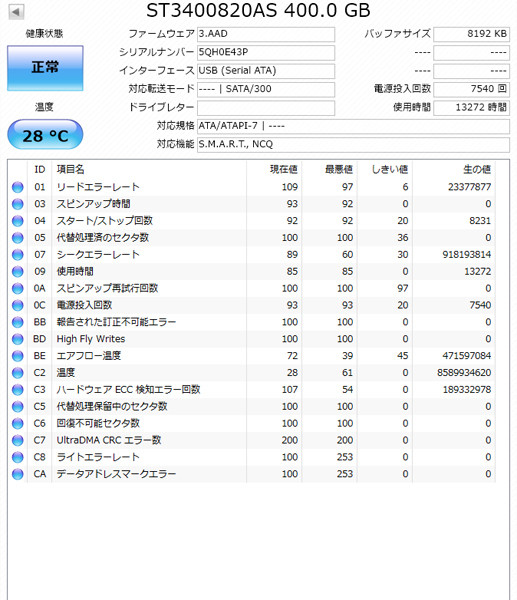Click the ATA/ATAPI-7 standard field
The height and width of the screenshot is (600, 517).
pos(353,126)
